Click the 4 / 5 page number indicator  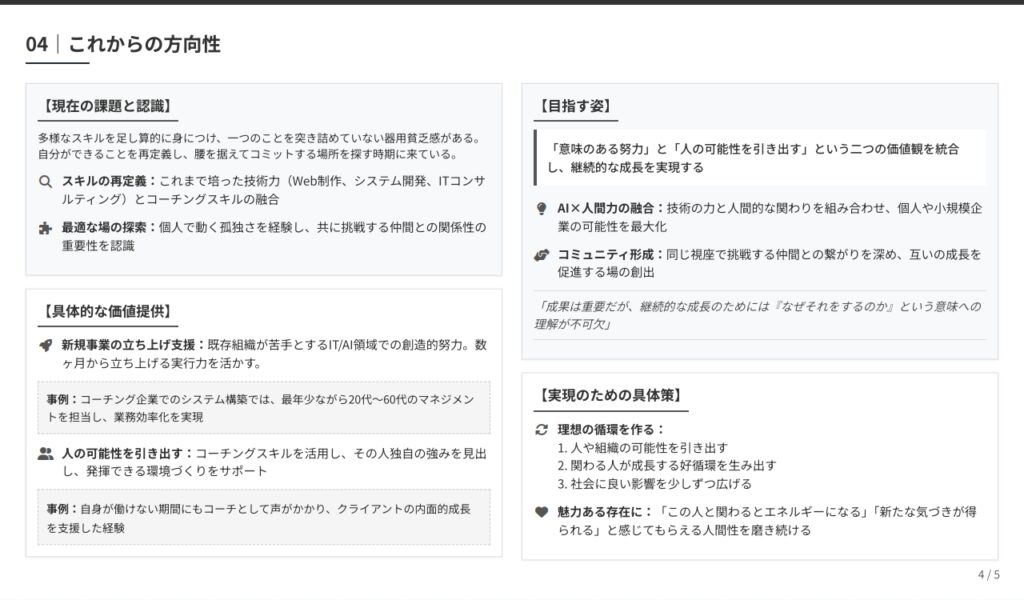coord(988,574)
